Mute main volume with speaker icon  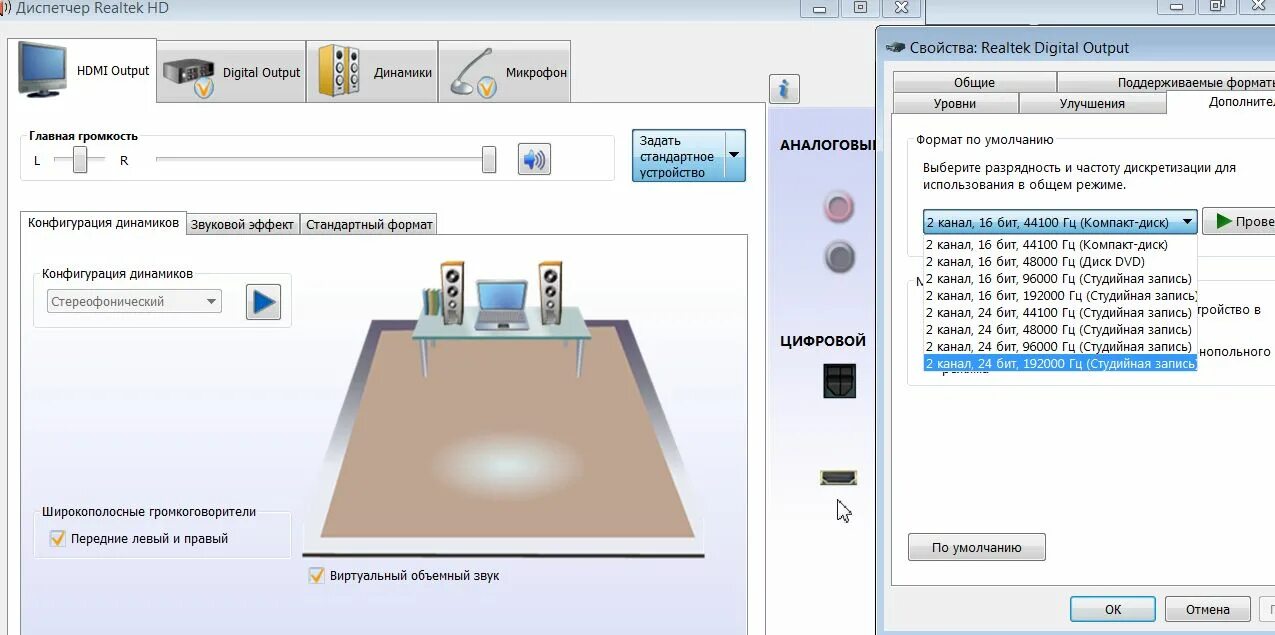(534, 159)
